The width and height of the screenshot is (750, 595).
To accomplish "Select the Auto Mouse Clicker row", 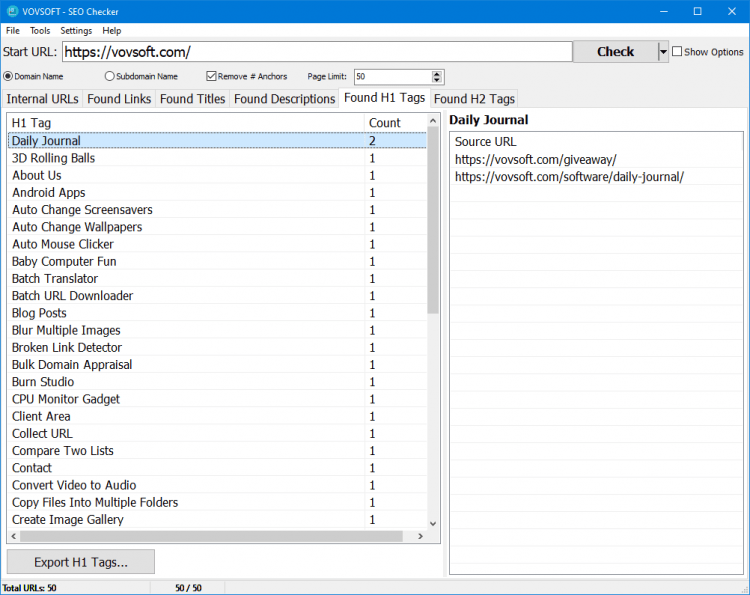I will point(217,244).
